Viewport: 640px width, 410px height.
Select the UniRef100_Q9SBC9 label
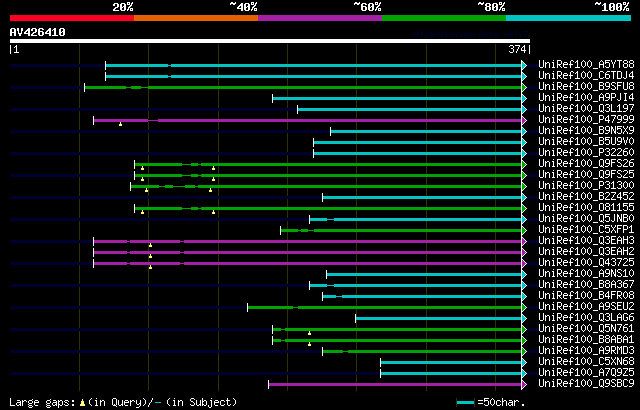click(x=586, y=384)
